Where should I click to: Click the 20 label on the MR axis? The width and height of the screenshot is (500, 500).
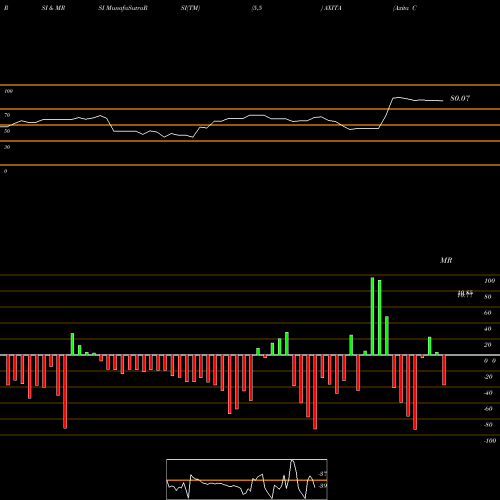(488, 345)
